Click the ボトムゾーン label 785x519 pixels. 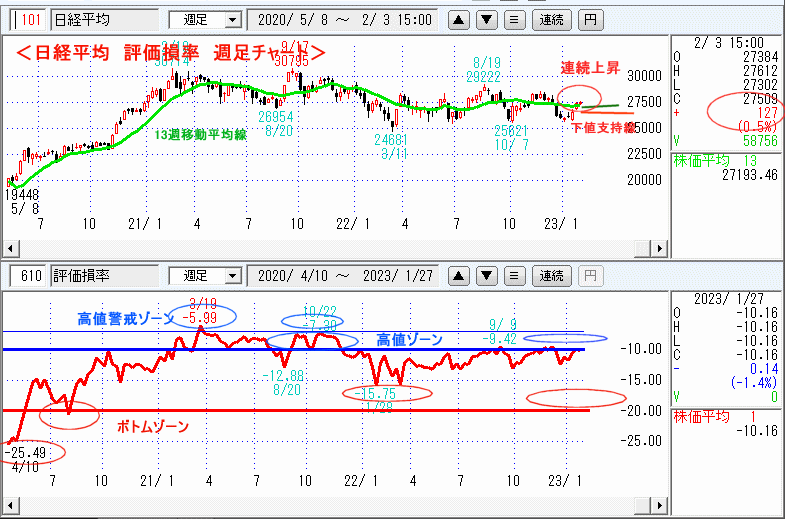coord(153,427)
